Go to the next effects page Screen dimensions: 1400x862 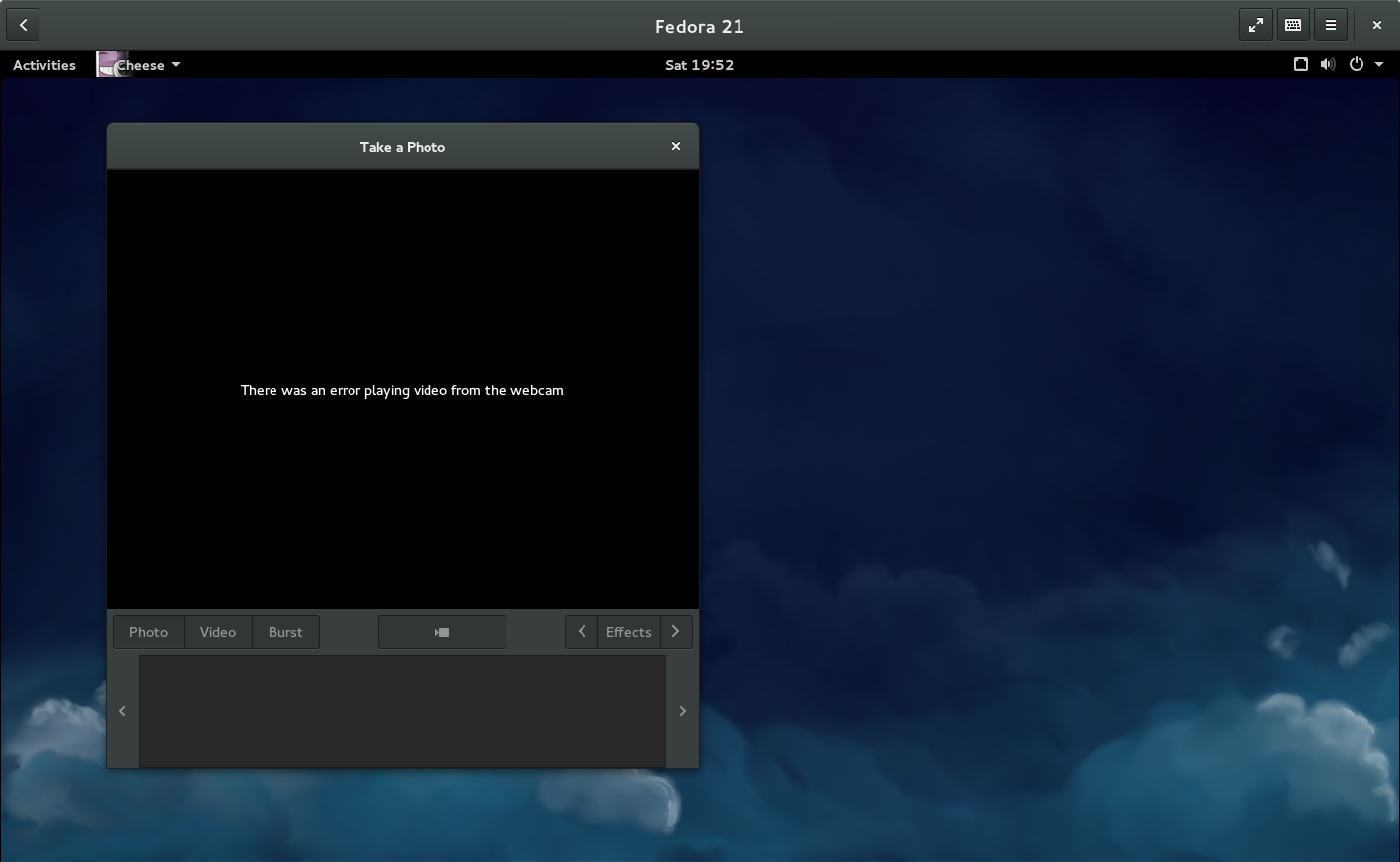pos(676,632)
